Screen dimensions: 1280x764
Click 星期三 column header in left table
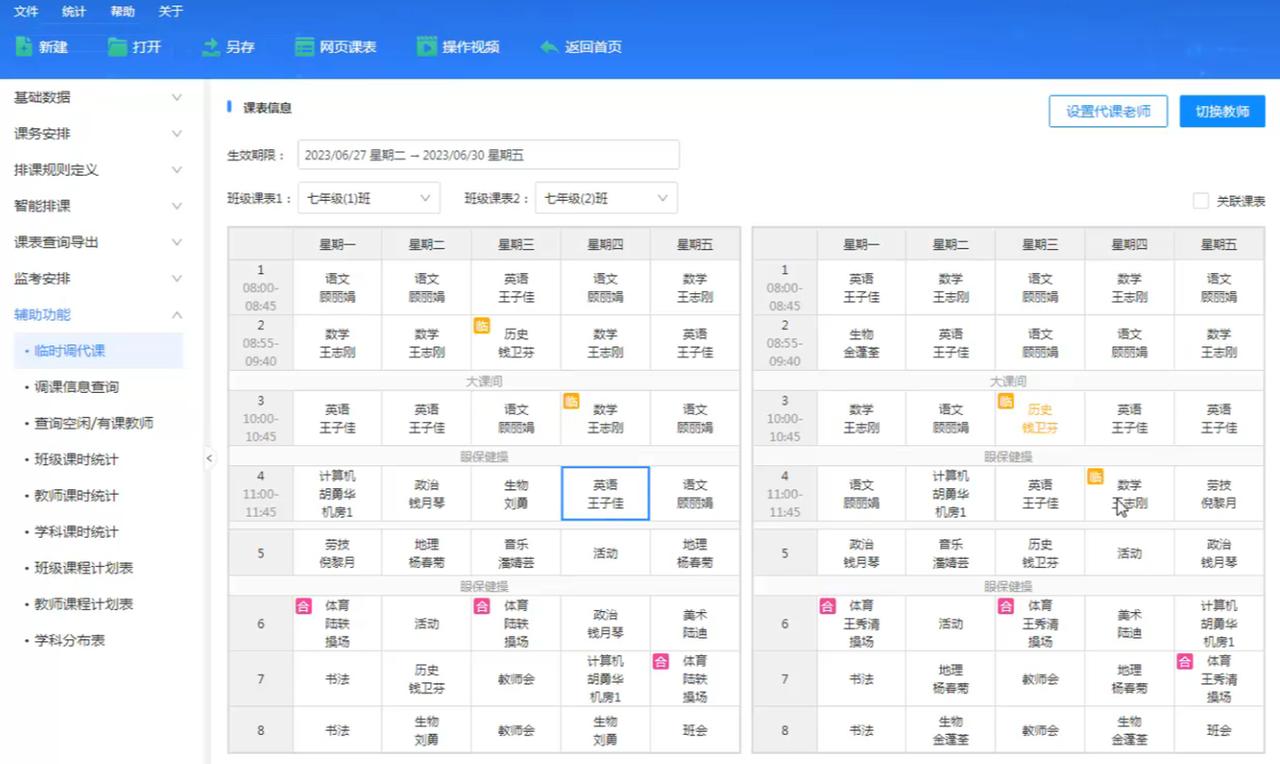pyautogui.click(x=516, y=244)
